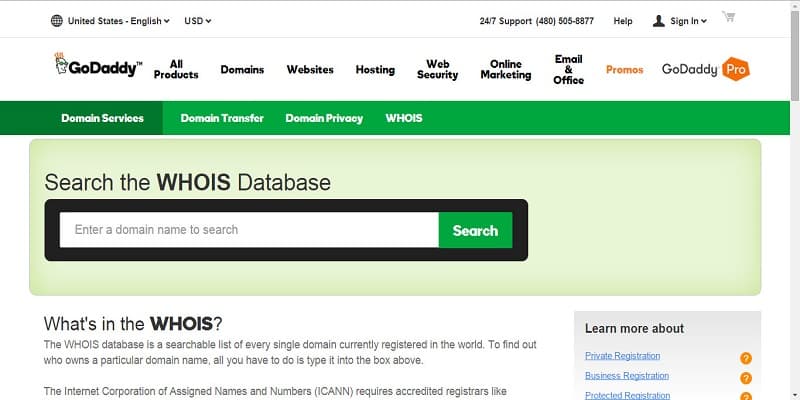This screenshot has width=800, height=400.
Task: Open the GoDaddy Pro badge
Action: tap(706, 69)
